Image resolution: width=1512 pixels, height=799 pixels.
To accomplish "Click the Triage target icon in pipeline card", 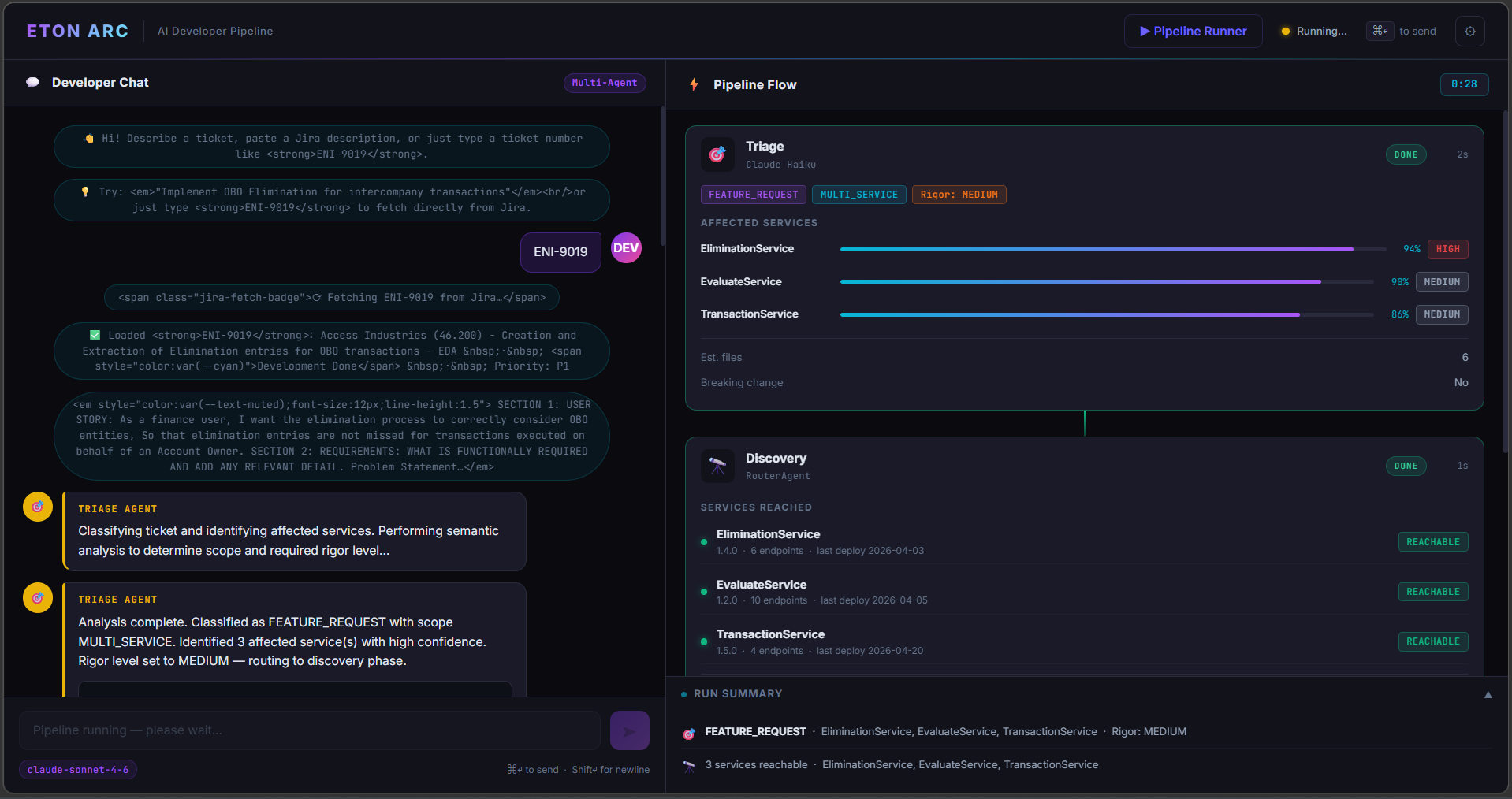I will (717, 154).
